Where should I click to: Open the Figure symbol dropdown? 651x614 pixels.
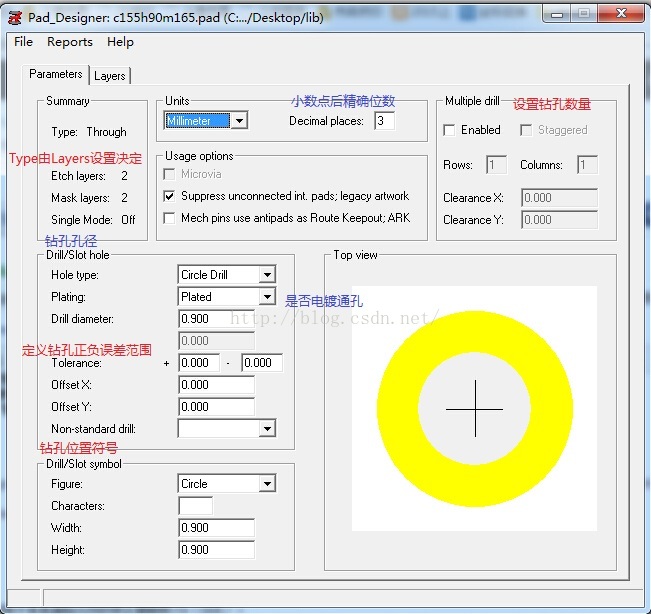point(266,484)
